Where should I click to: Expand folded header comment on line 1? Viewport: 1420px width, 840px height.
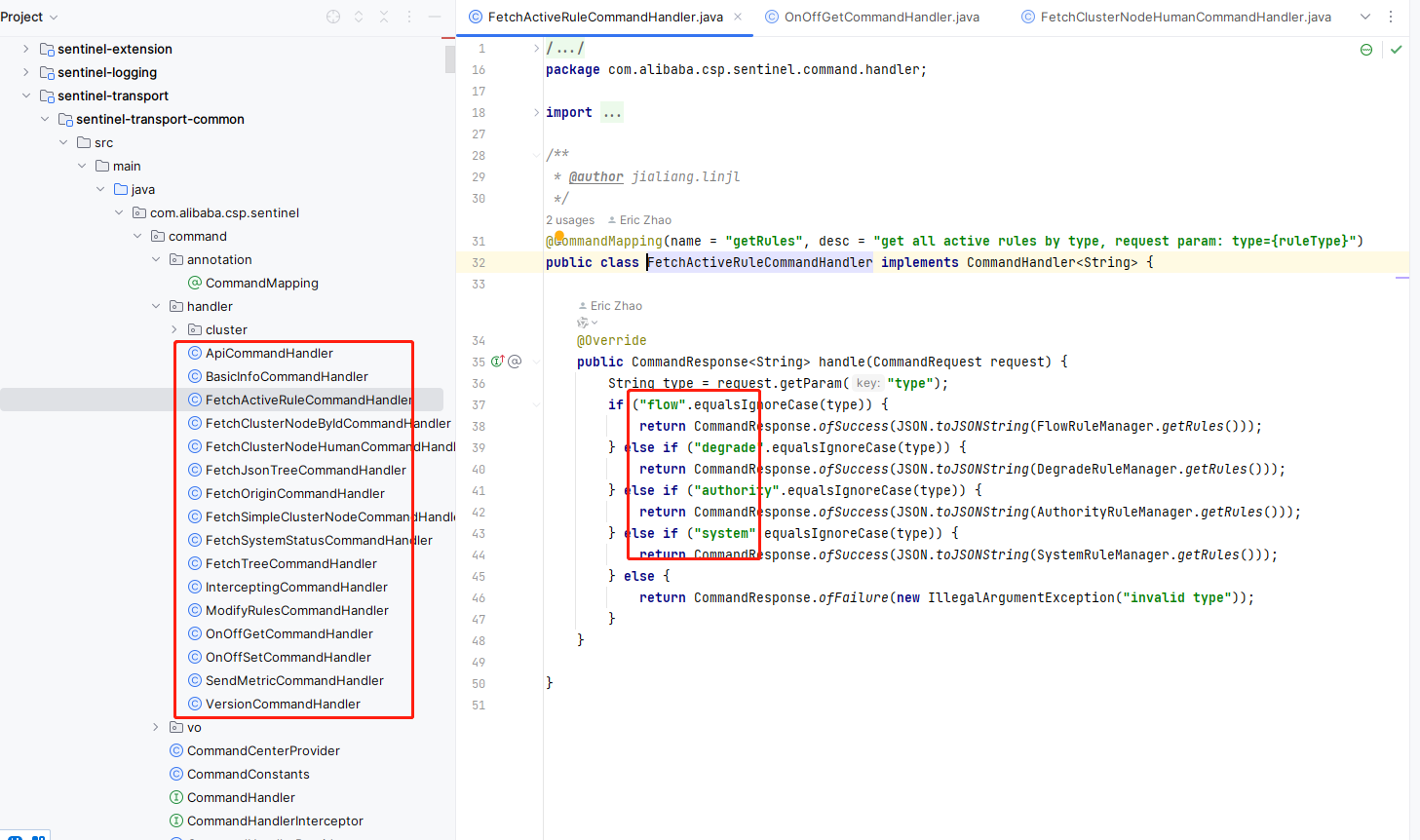[536, 48]
